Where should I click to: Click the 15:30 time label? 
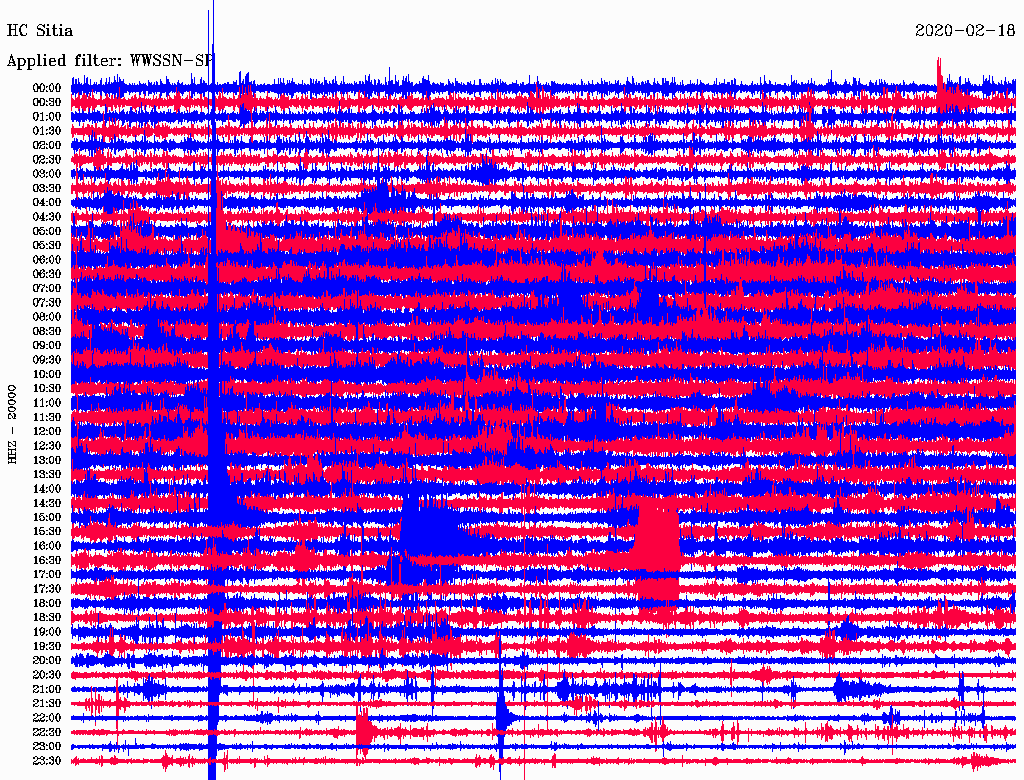(47, 531)
